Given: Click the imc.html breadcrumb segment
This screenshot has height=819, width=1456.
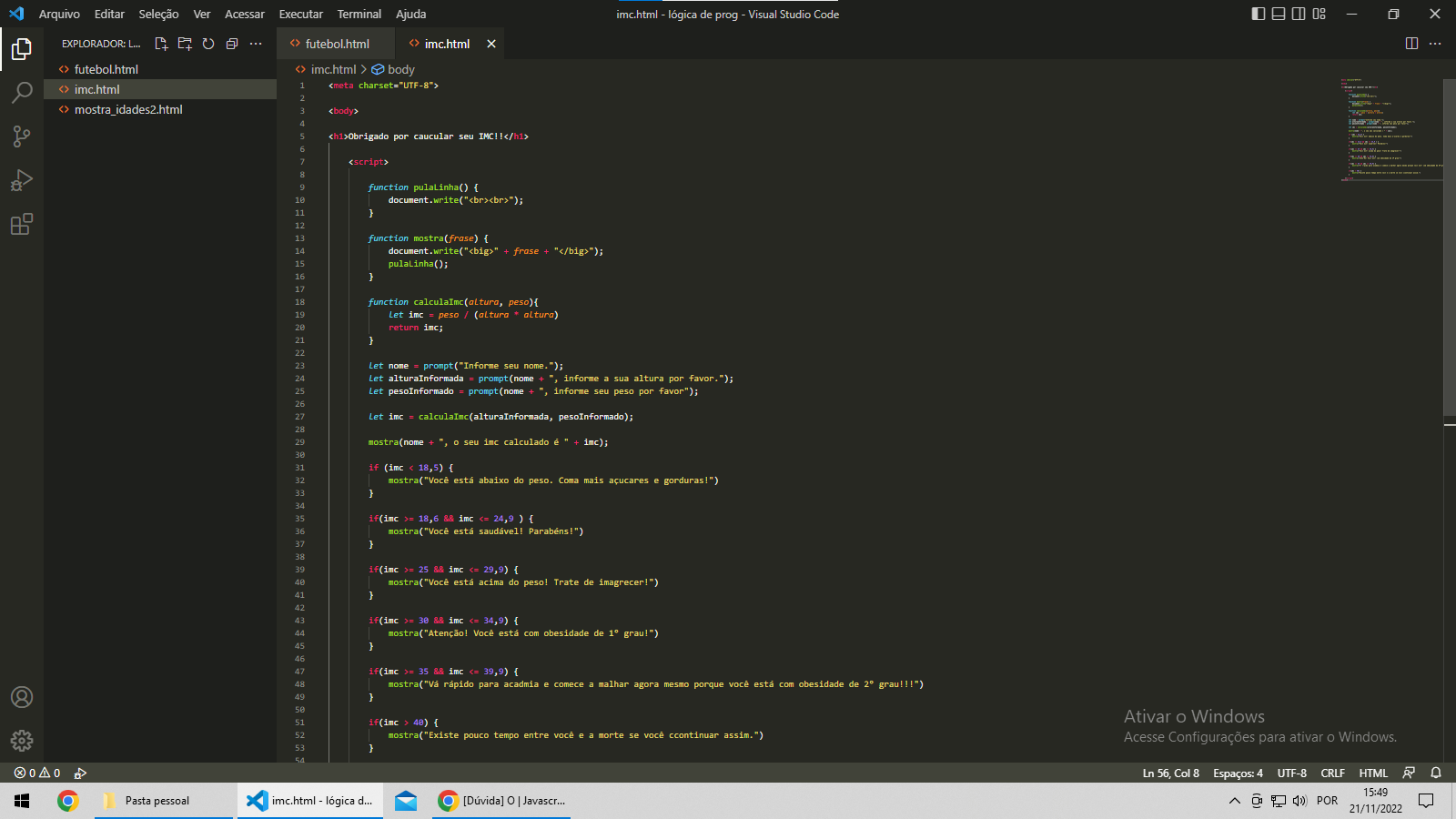Looking at the screenshot, I should coord(333,69).
